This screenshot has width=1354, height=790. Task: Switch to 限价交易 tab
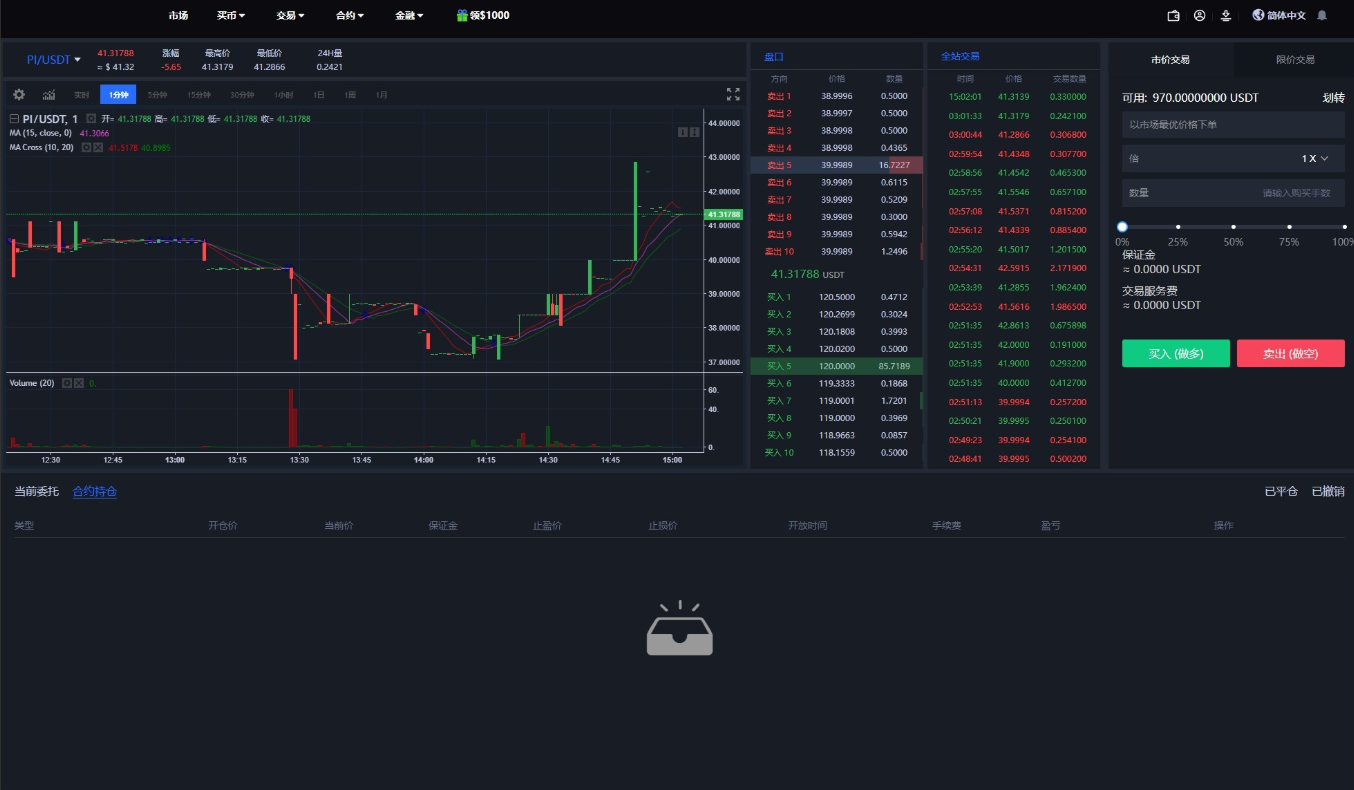pyautogui.click(x=1295, y=60)
